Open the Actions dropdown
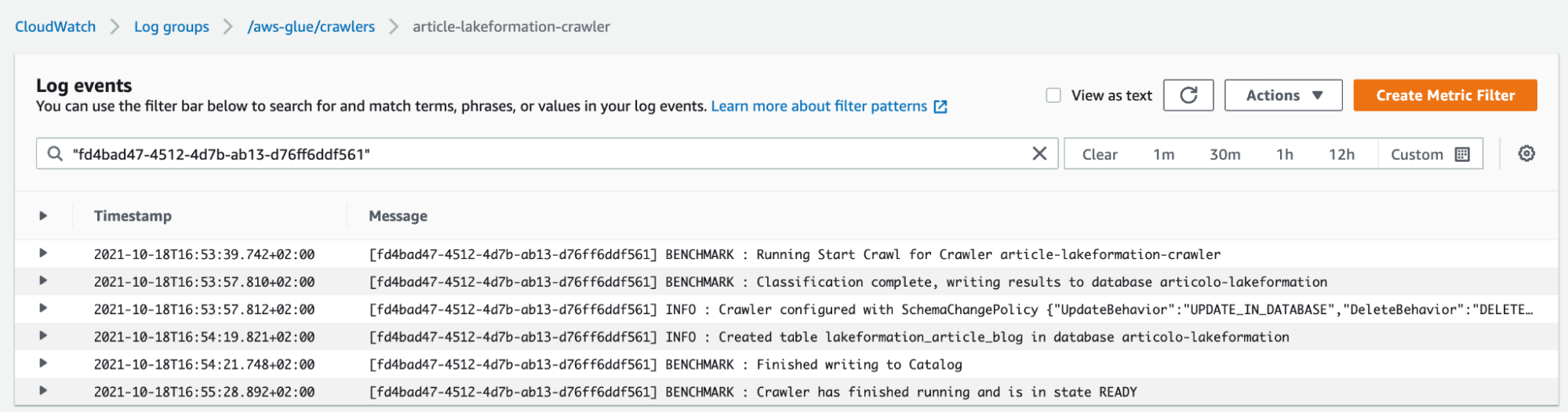The width and height of the screenshot is (1568, 413). 1283,95
